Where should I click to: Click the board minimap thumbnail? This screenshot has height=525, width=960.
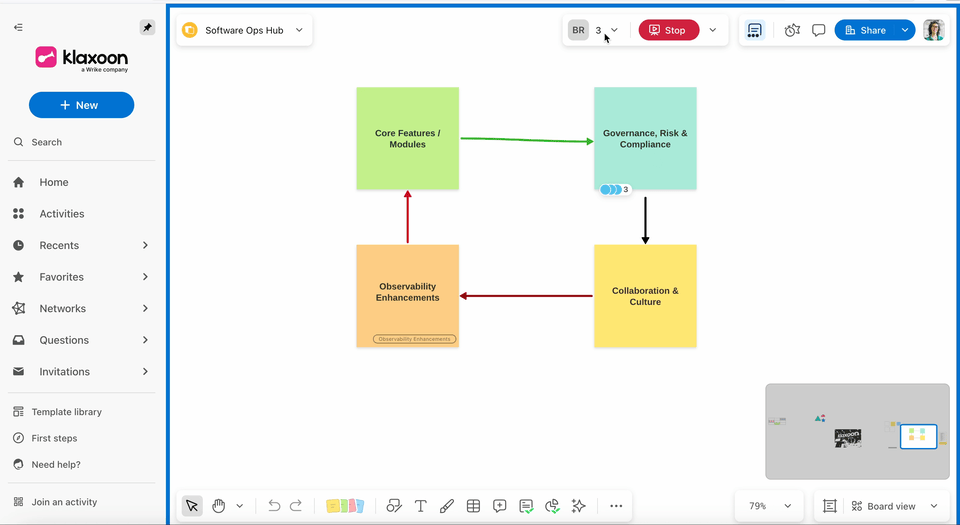(x=857, y=431)
